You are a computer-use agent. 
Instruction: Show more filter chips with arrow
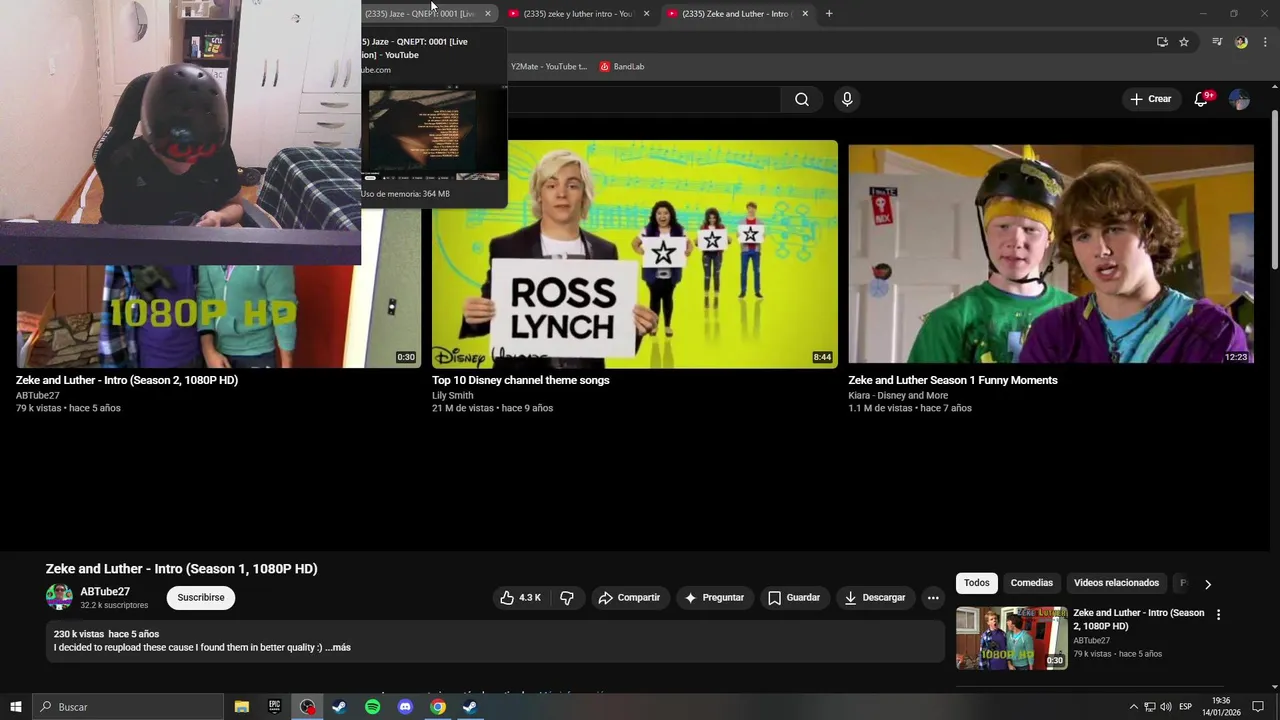click(1207, 584)
